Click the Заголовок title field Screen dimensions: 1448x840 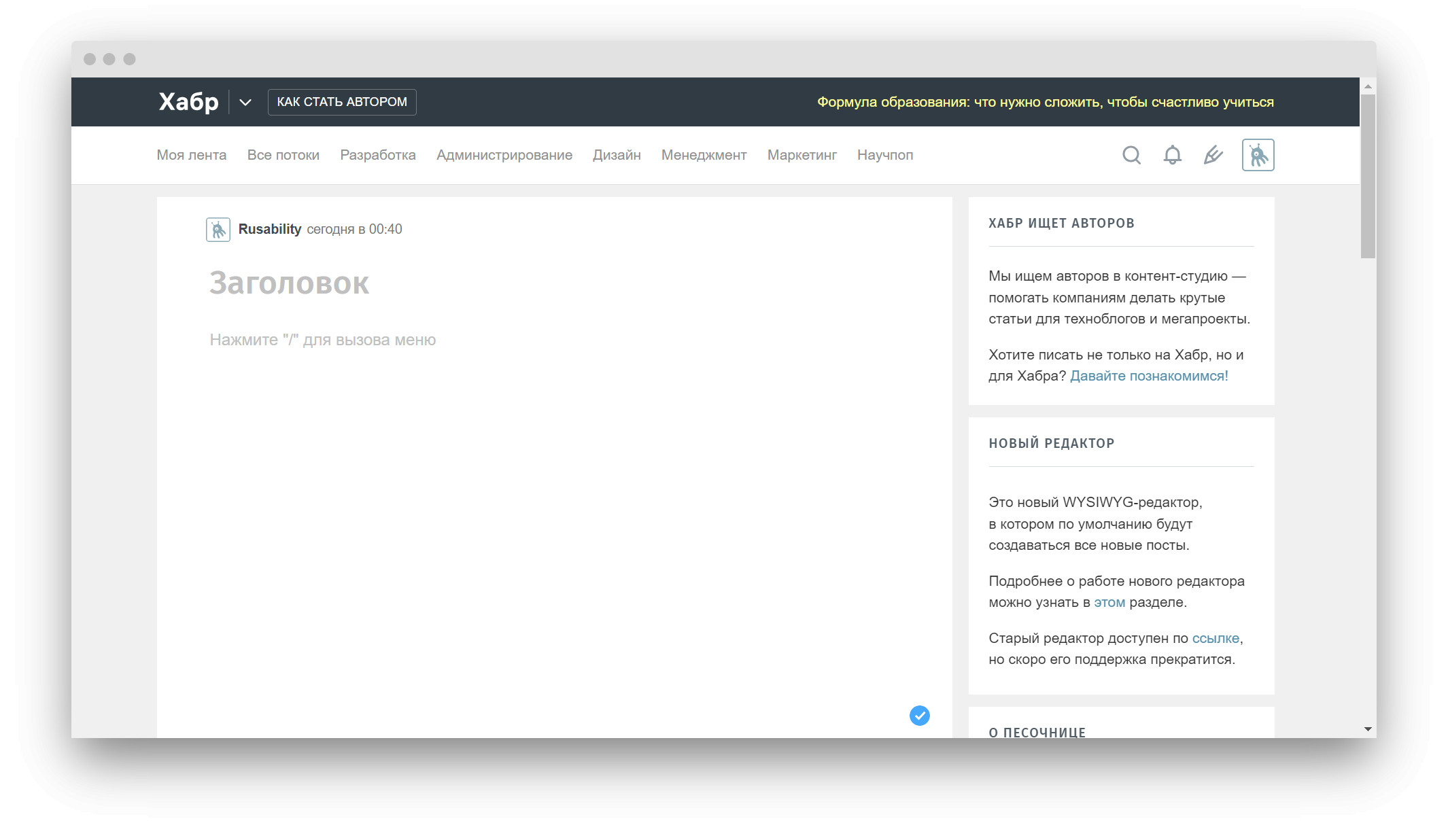coord(289,283)
